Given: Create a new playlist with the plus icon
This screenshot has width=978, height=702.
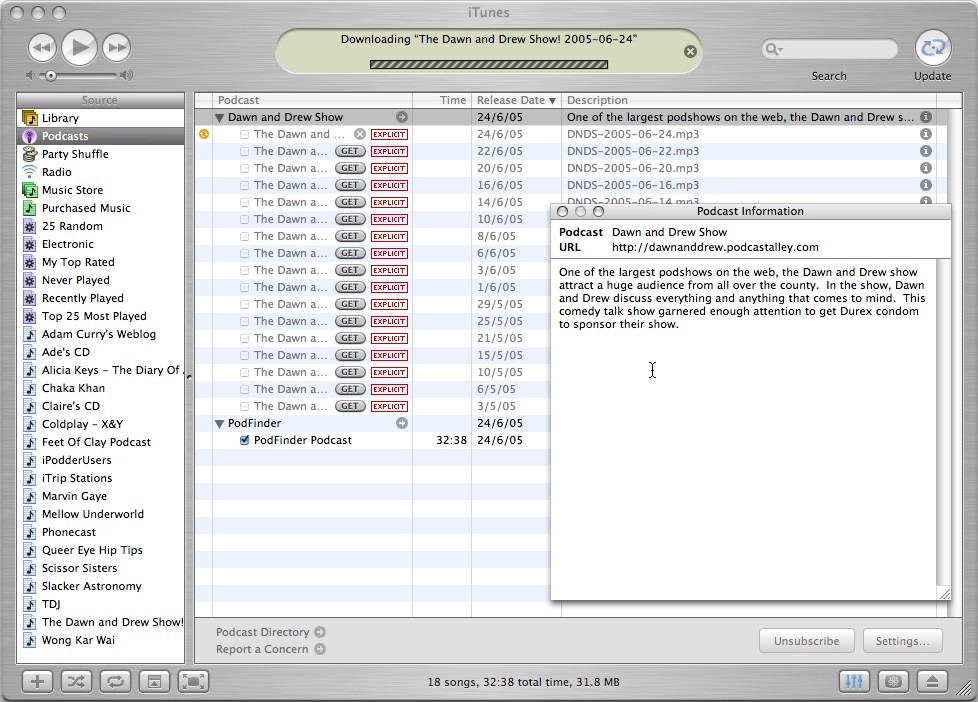Looking at the screenshot, I should point(37,681).
